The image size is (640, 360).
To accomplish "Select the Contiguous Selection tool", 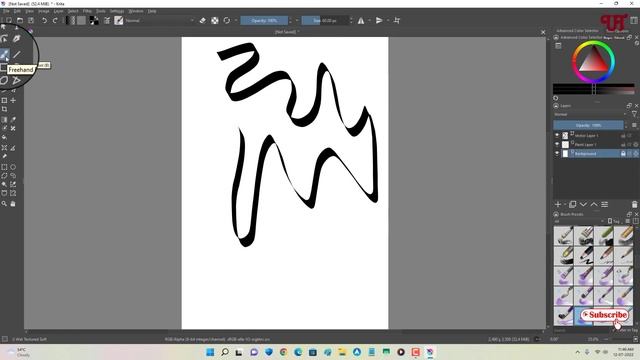I will 4,184.
